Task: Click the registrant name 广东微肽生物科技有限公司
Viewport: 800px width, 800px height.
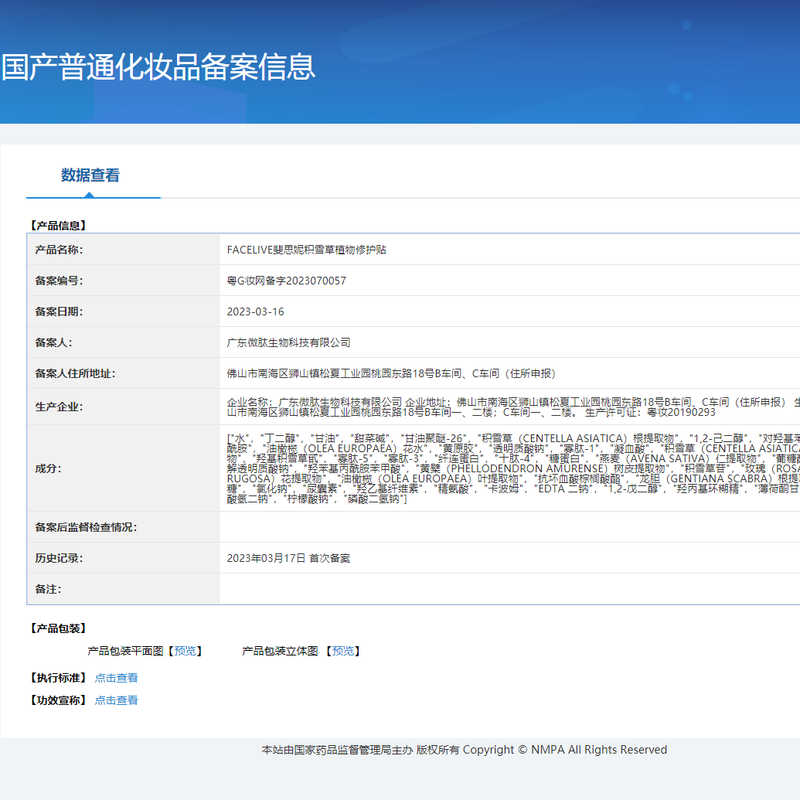Action: 289,343
